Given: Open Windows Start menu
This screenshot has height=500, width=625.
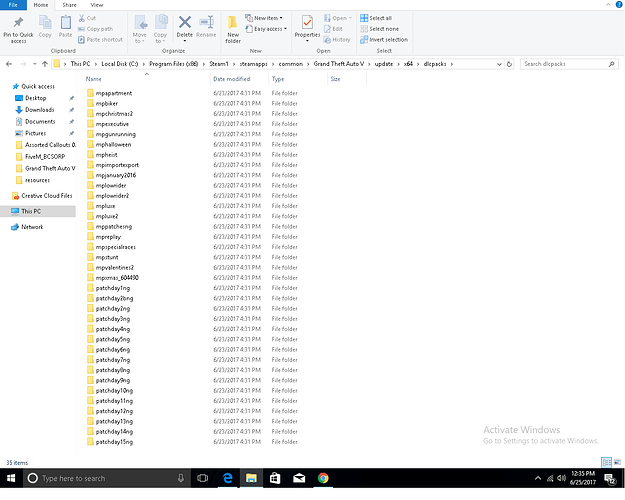Looking at the screenshot, I should point(11,478).
